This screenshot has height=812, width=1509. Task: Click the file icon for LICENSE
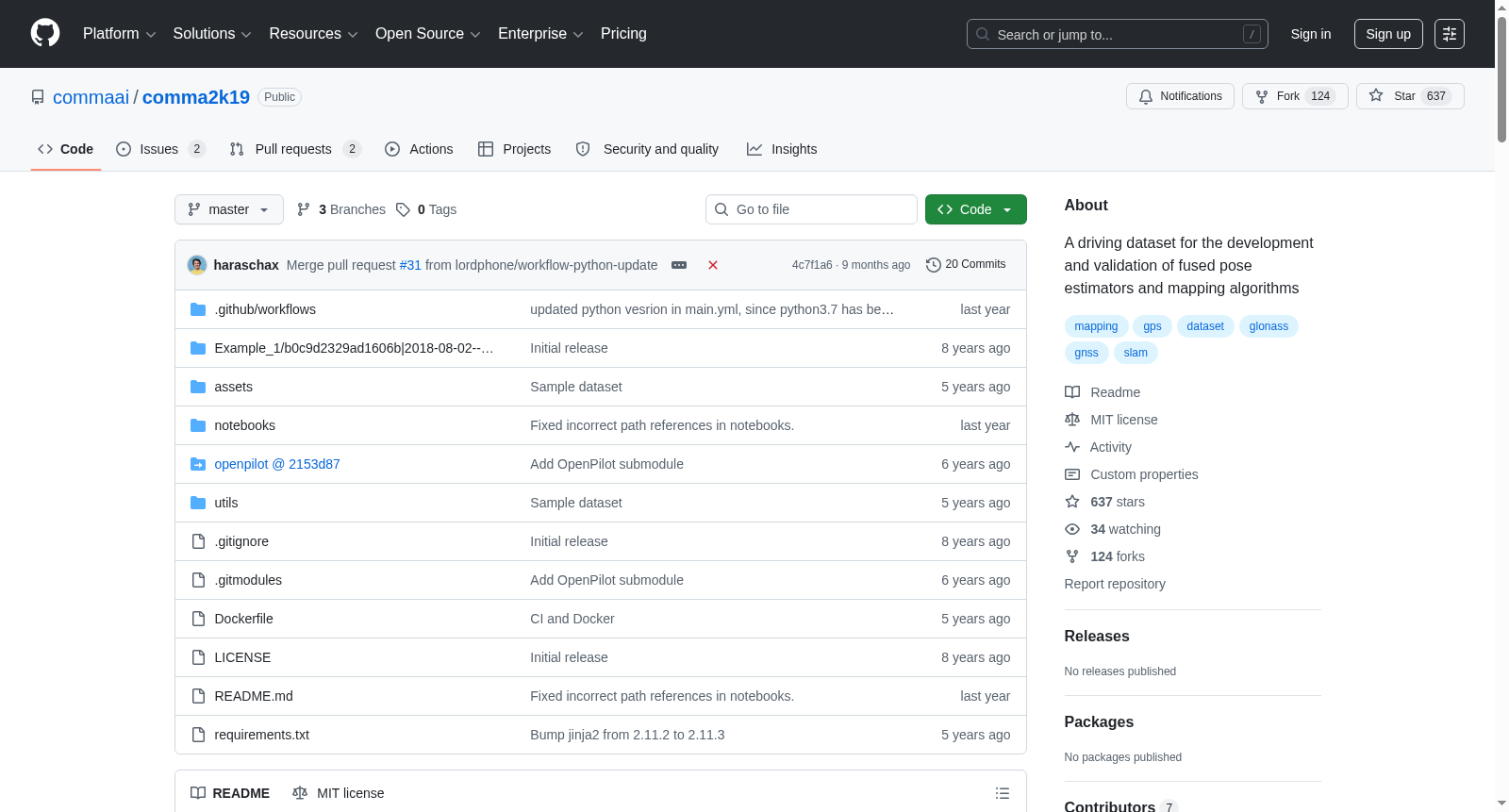pyautogui.click(x=198, y=657)
